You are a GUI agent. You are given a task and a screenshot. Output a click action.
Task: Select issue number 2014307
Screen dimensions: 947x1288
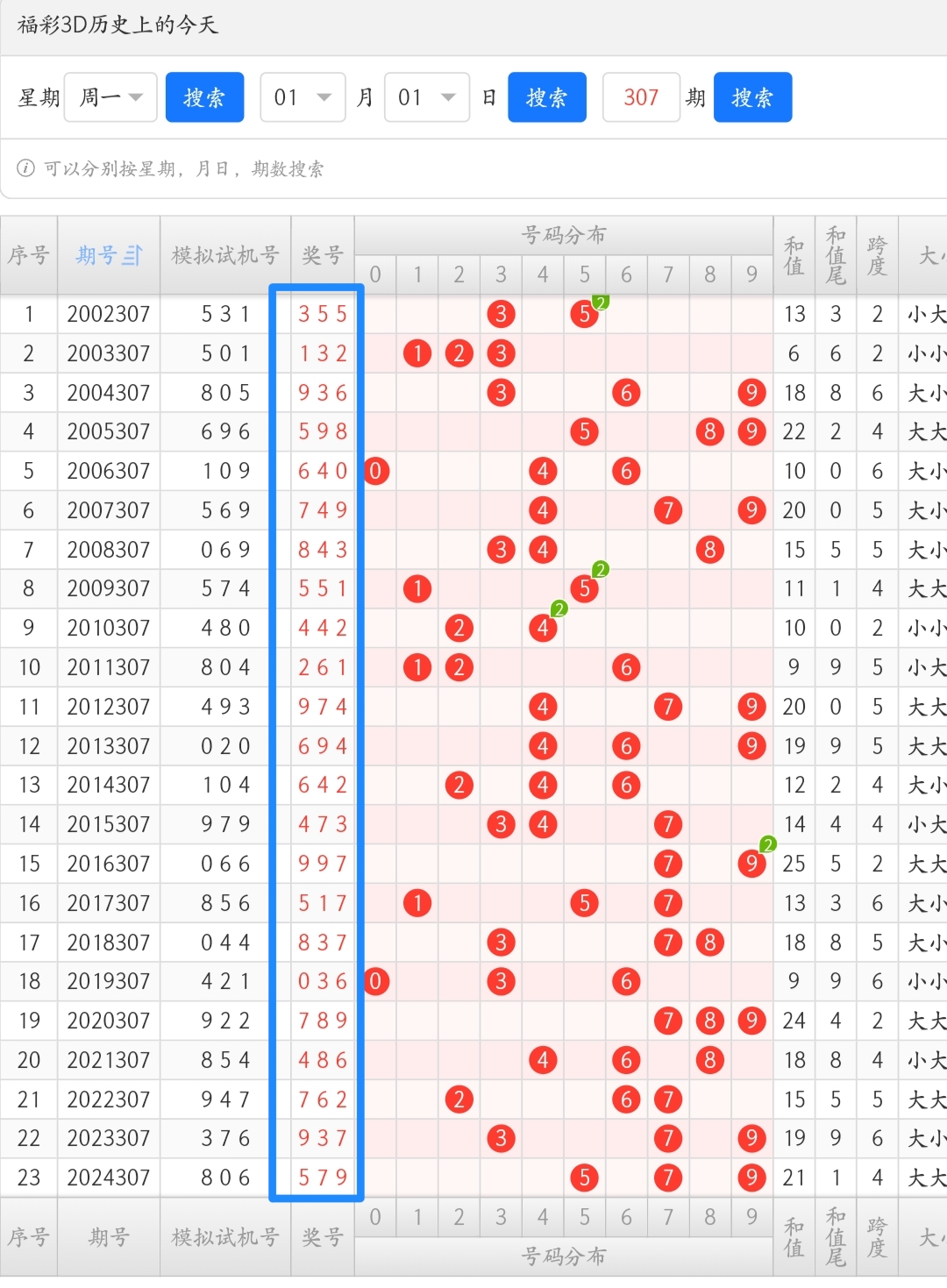click(x=109, y=785)
